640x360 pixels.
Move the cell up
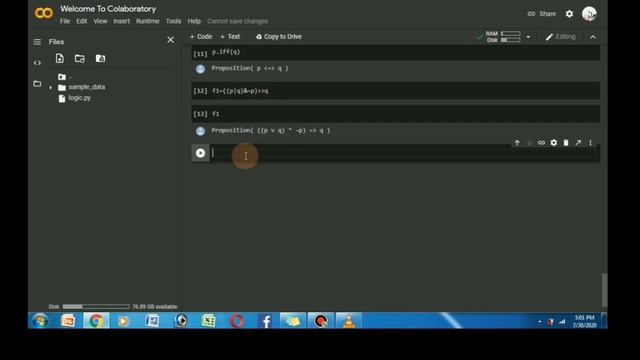point(517,143)
